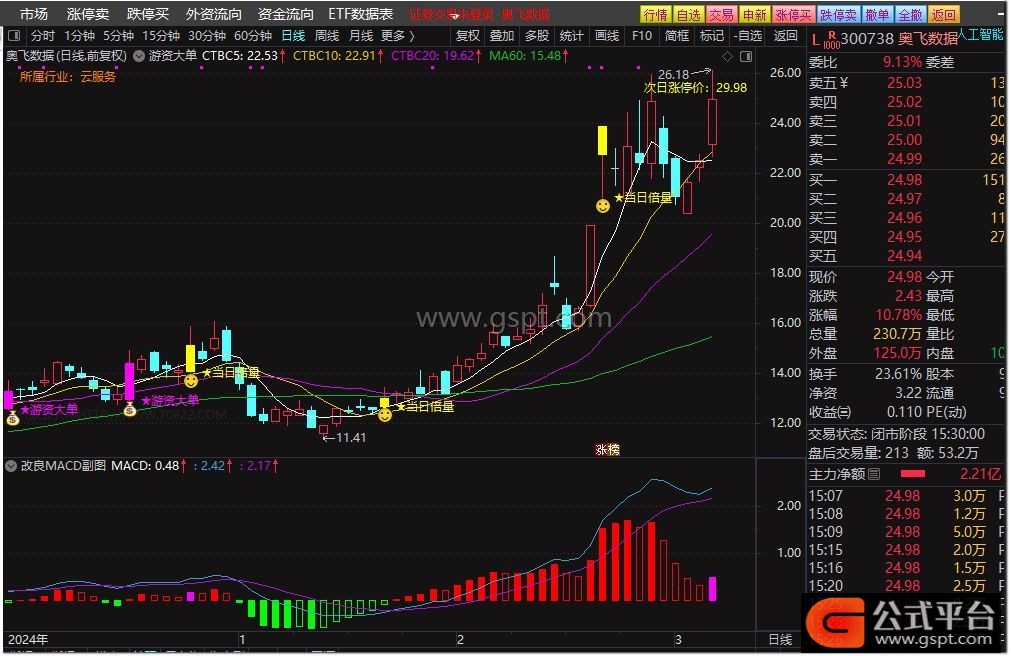Click 返回 in the chart toolbar
1011x656 pixels.
click(785, 36)
